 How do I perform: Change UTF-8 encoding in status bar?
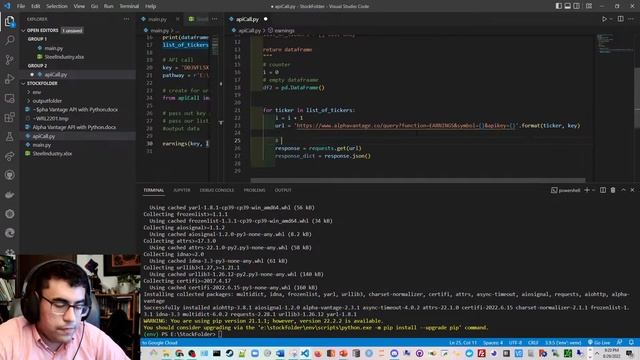pyautogui.click(x=515, y=342)
